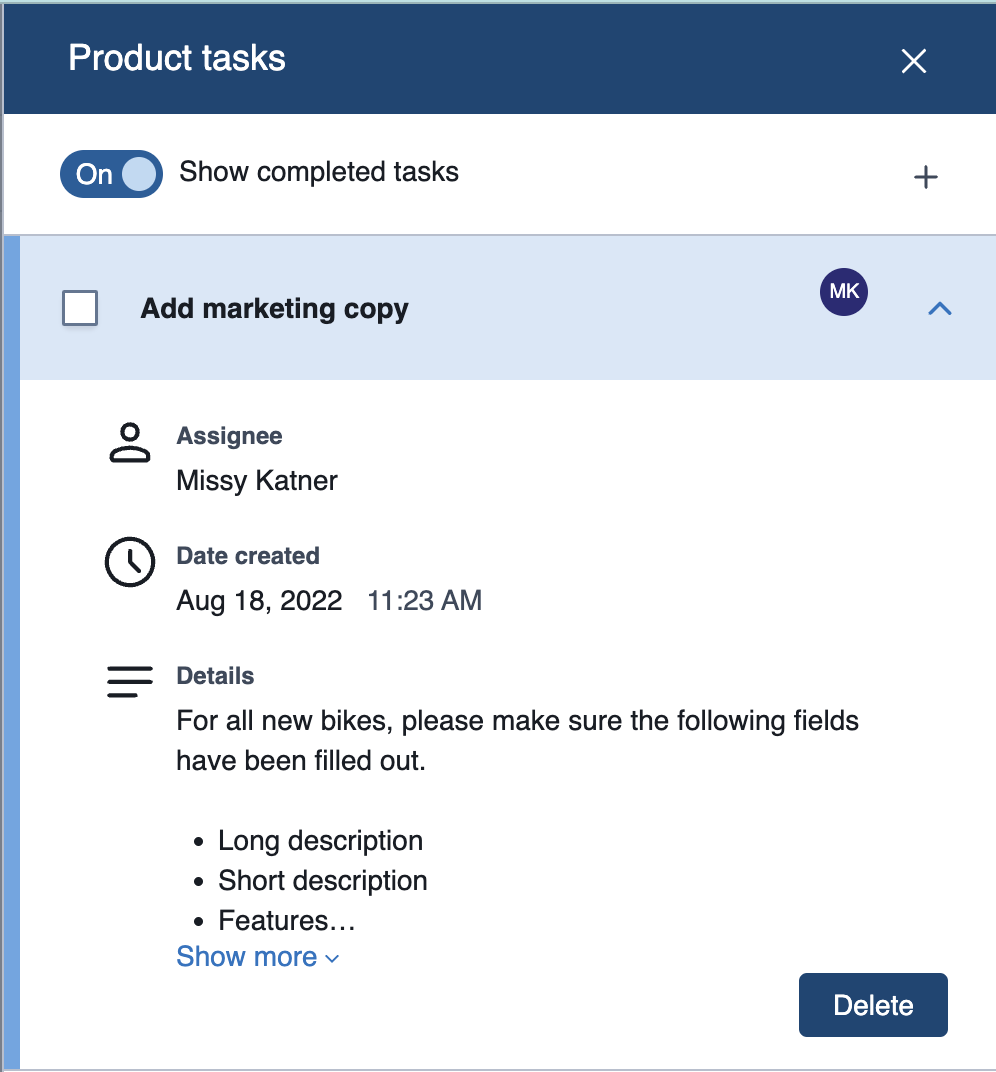Close the Product tasks panel
The height and width of the screenshot is (1072, 996).
(x=913, y=61)
